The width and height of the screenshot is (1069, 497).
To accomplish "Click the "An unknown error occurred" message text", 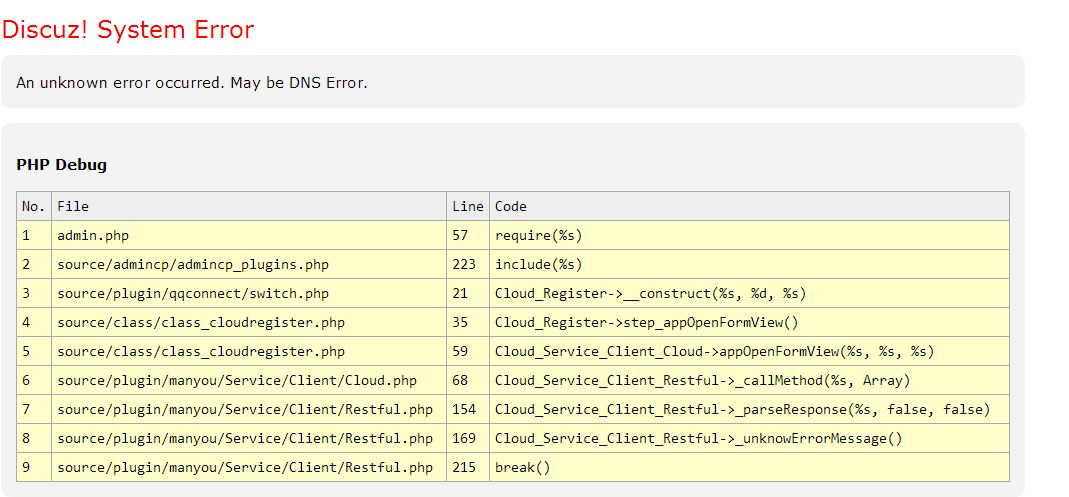I will tap(192, 83).
